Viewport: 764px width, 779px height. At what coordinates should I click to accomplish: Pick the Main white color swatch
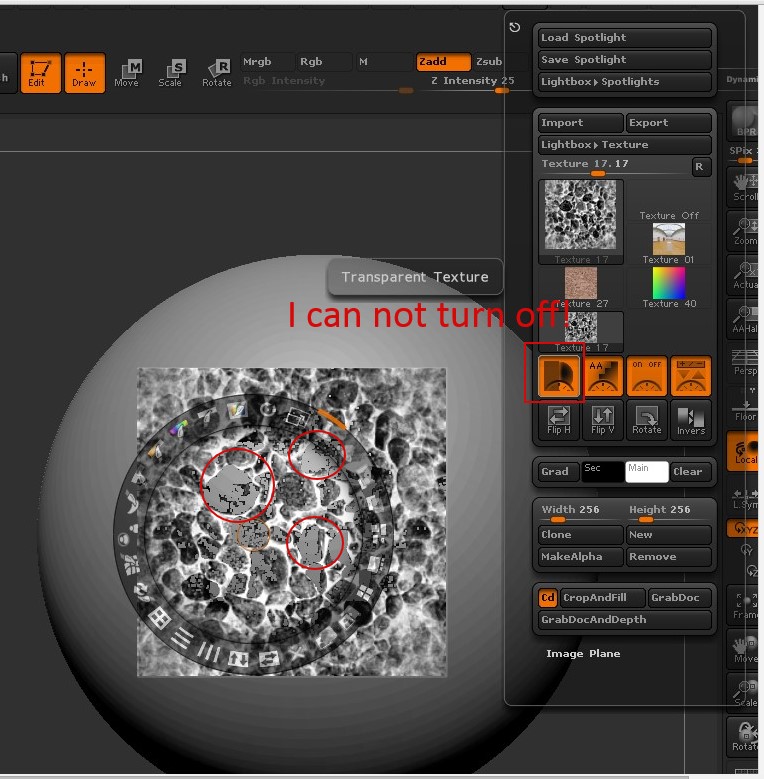pyautogui.click(x=647, y=471)
